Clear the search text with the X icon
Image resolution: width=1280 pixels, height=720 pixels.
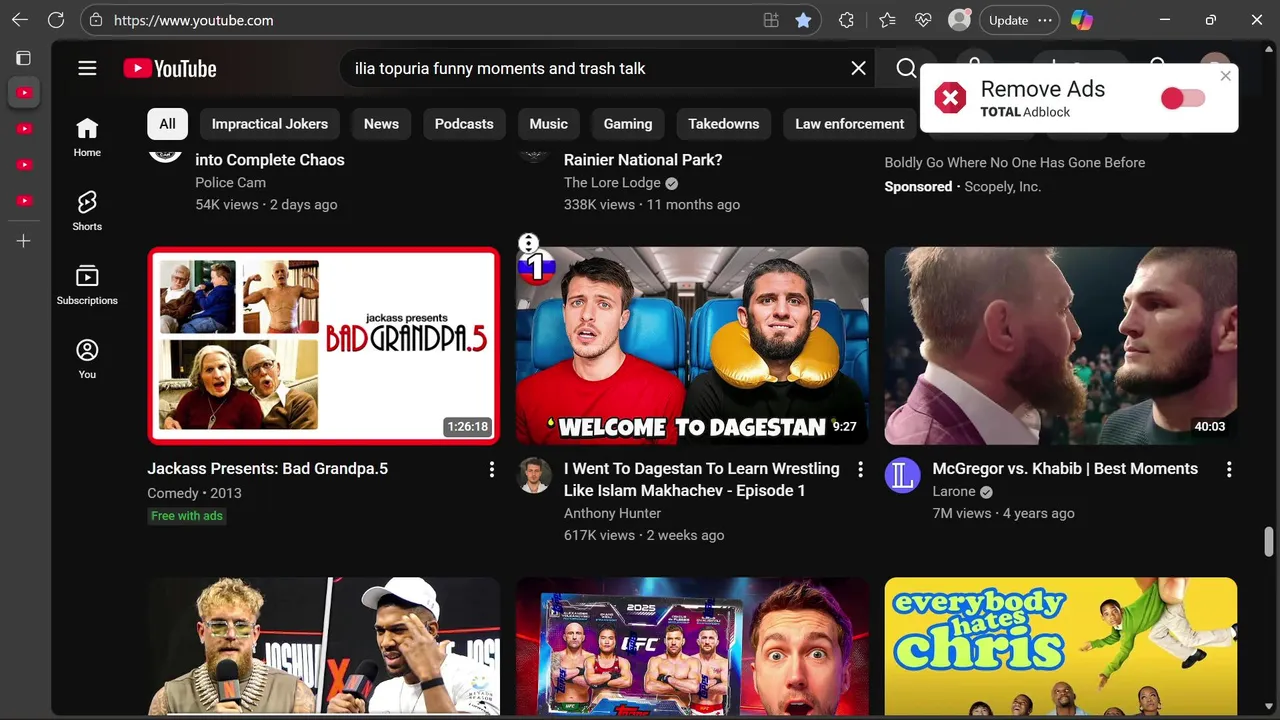pos(858,68)
